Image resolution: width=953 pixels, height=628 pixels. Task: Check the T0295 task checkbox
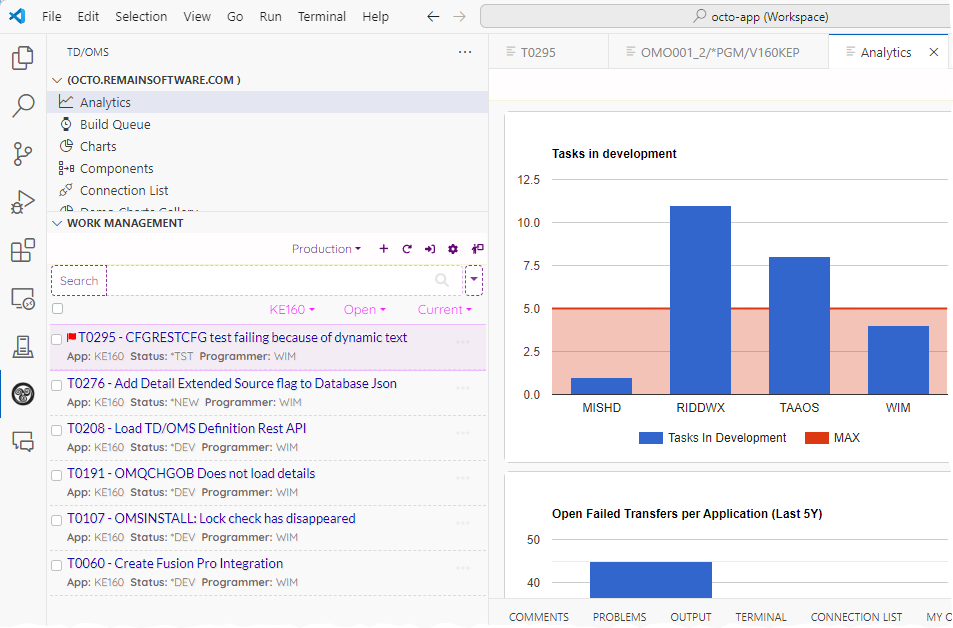coord(57,339)
